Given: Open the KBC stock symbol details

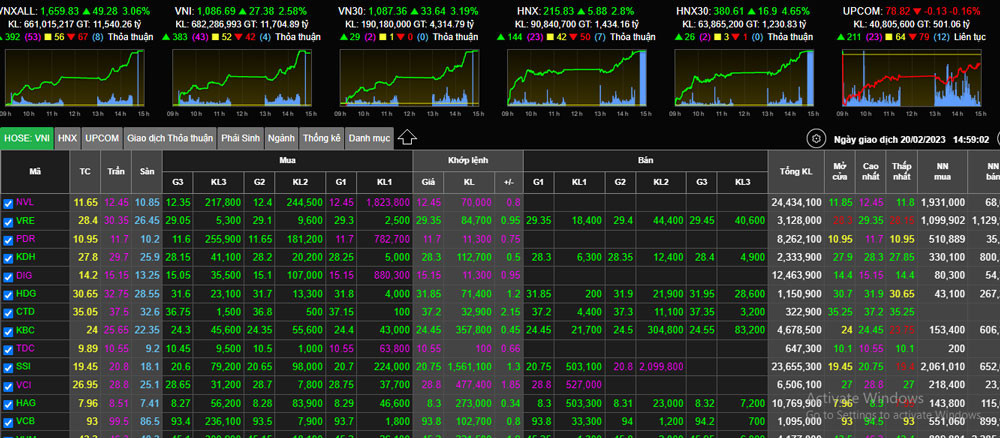Looking at the screenshot, I should pos(25,330).
